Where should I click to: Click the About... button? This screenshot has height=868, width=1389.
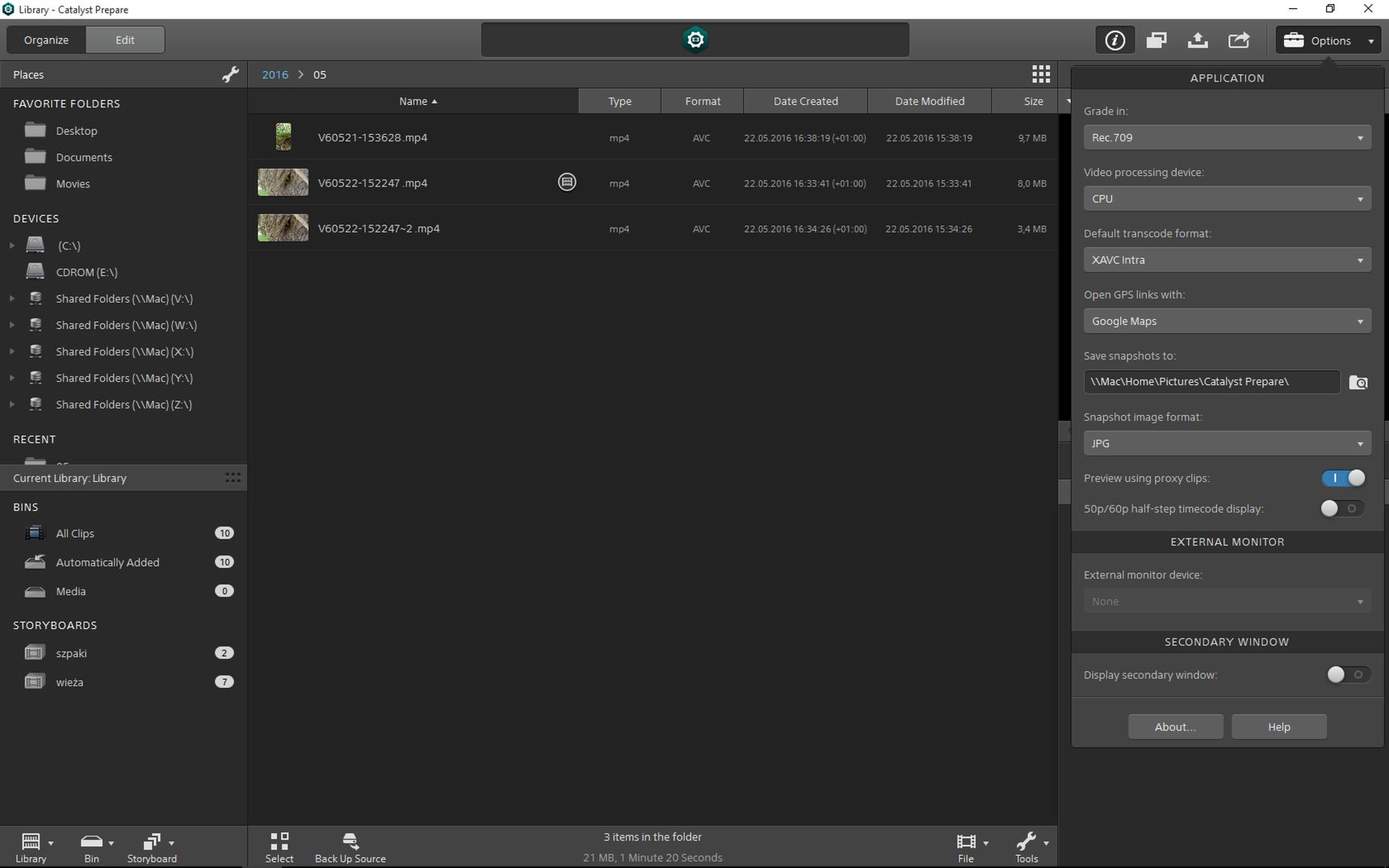[x=1175, y=727]
